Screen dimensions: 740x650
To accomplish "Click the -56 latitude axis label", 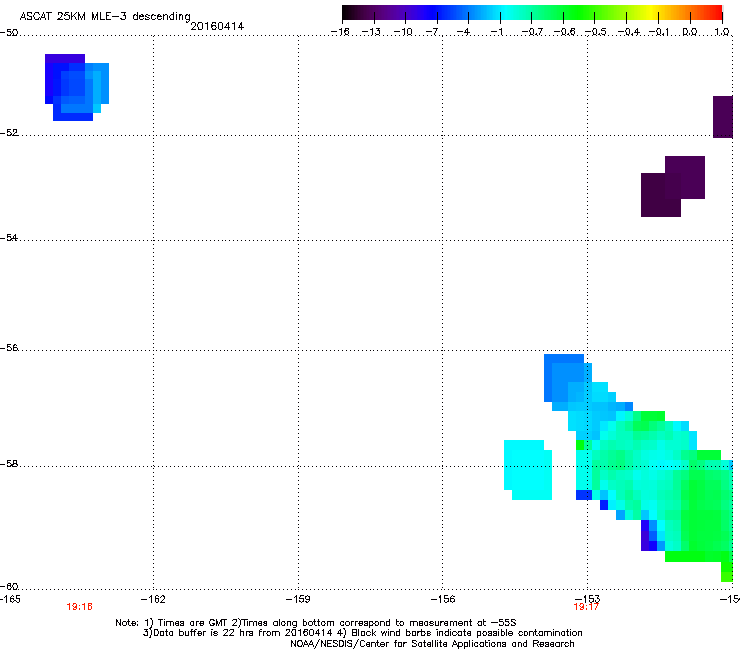I will pyautogui.click(x=9, y=348).
